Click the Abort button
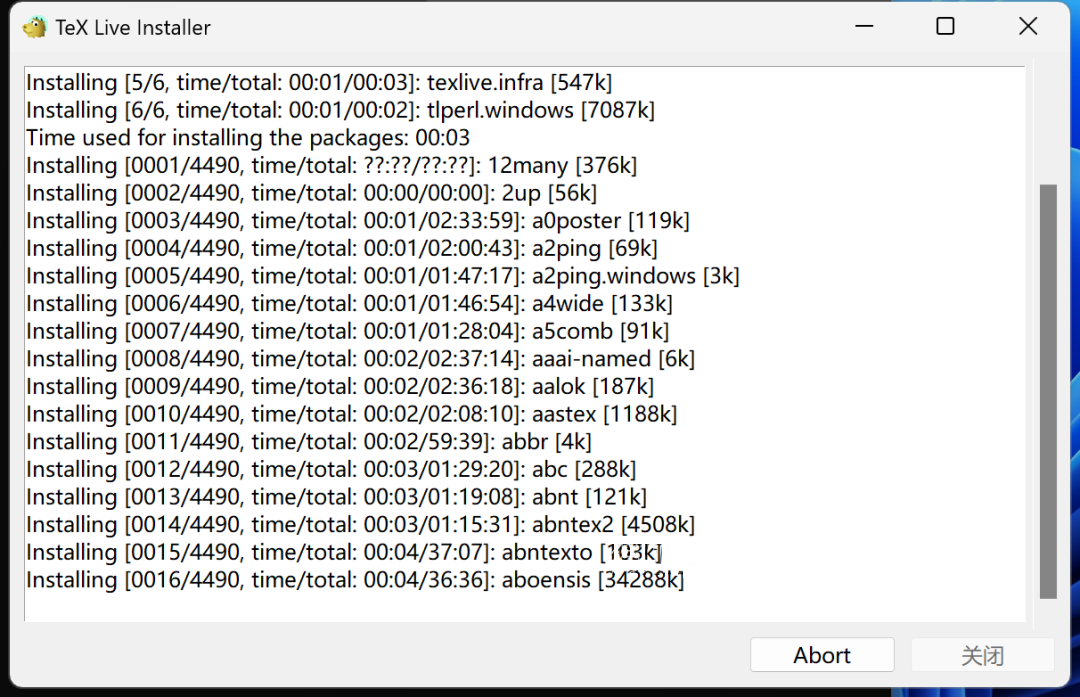The height and width of the screenshot is (697, 1080). [822, 655]
